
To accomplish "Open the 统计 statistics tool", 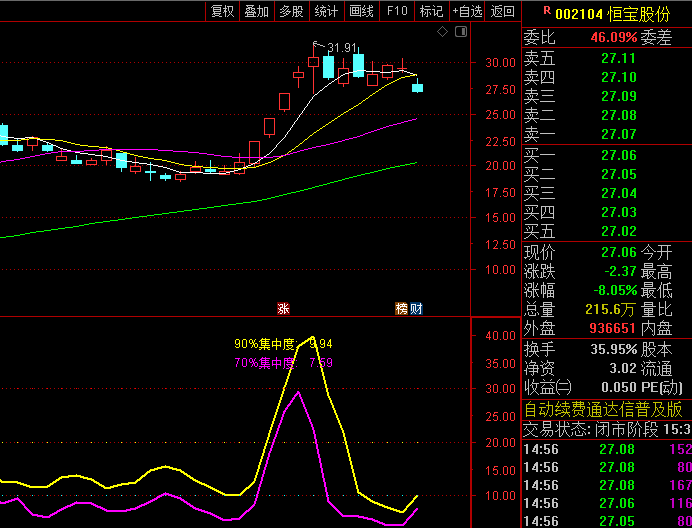I will 326,11.
